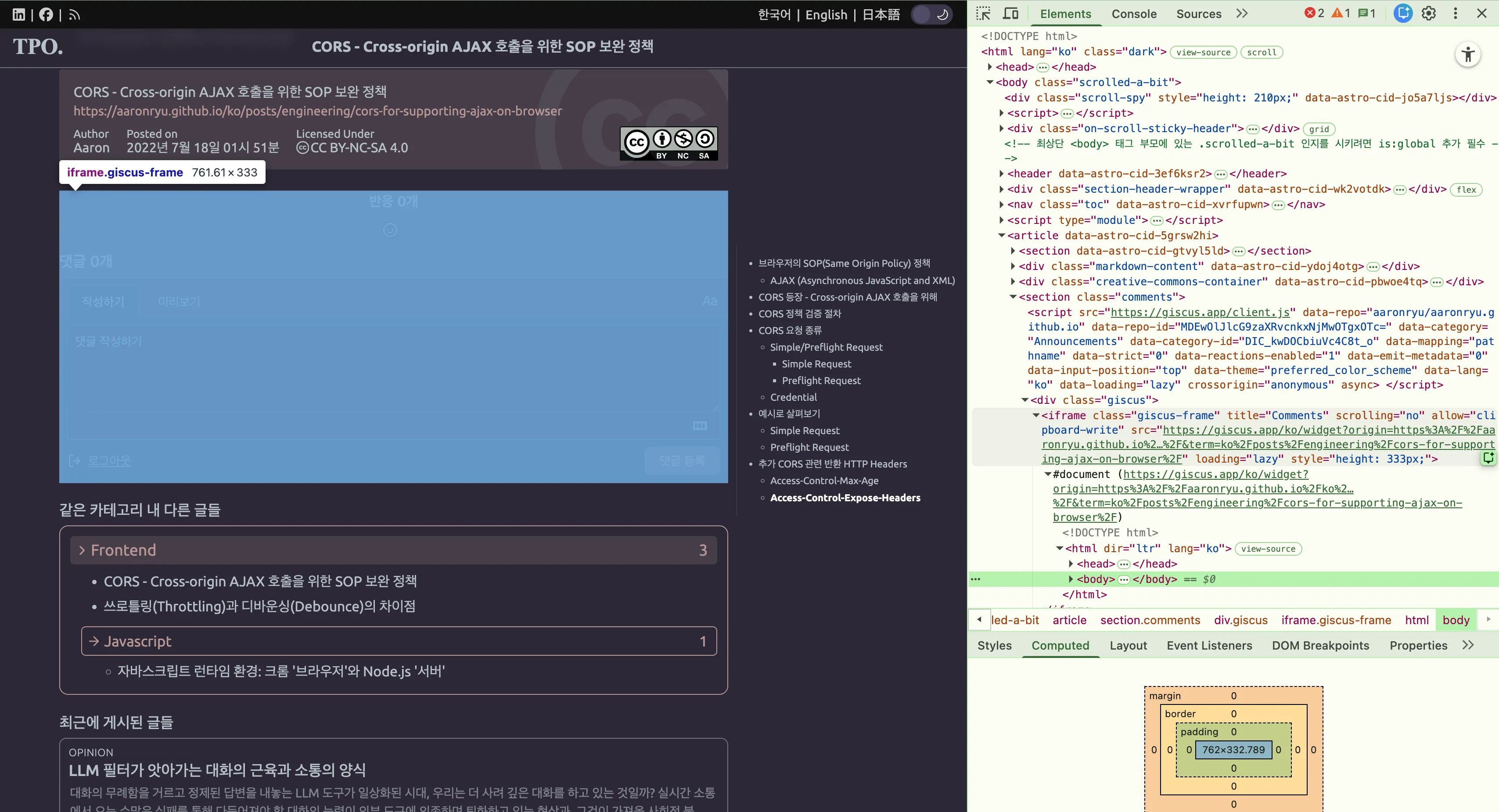Switch site language to 한국어
Viewport: 1499px width, 812px height.
click(774, 14)
